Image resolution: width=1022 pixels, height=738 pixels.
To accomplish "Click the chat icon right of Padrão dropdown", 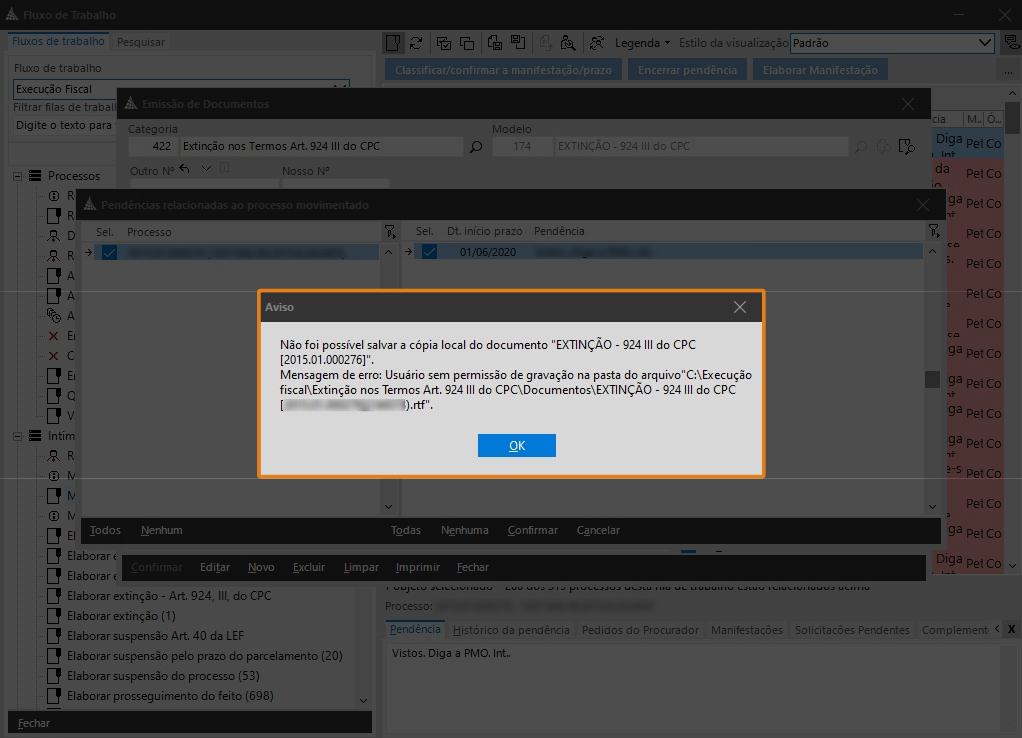I will (1011, 43).
